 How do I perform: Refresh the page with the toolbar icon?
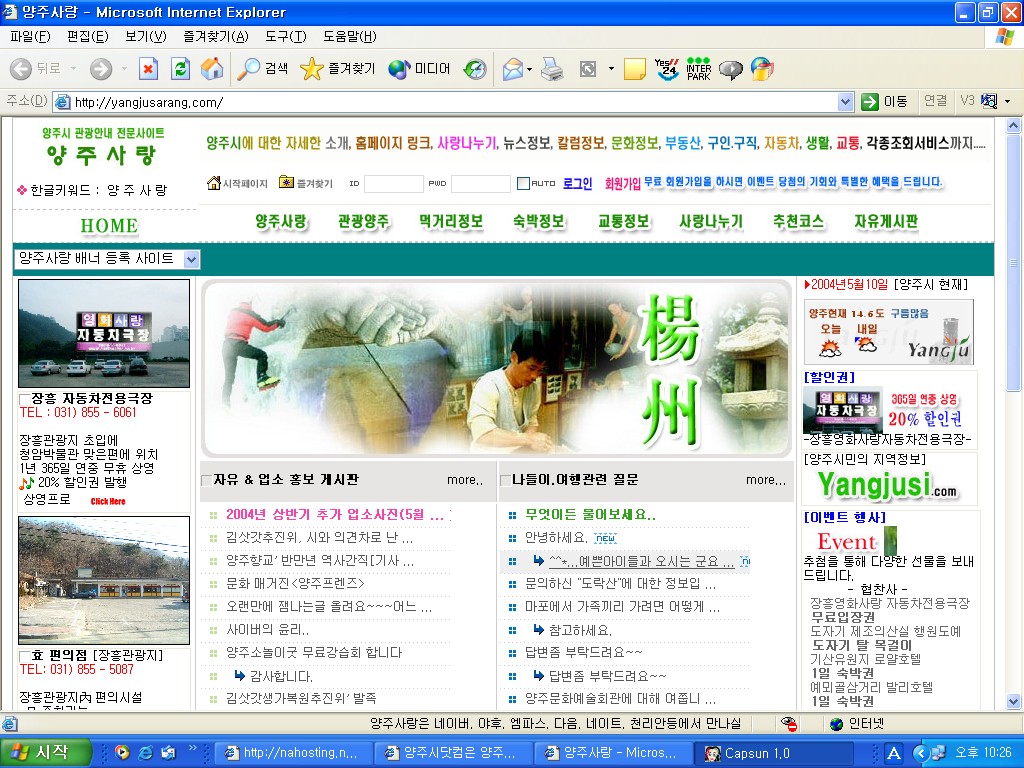180,69
